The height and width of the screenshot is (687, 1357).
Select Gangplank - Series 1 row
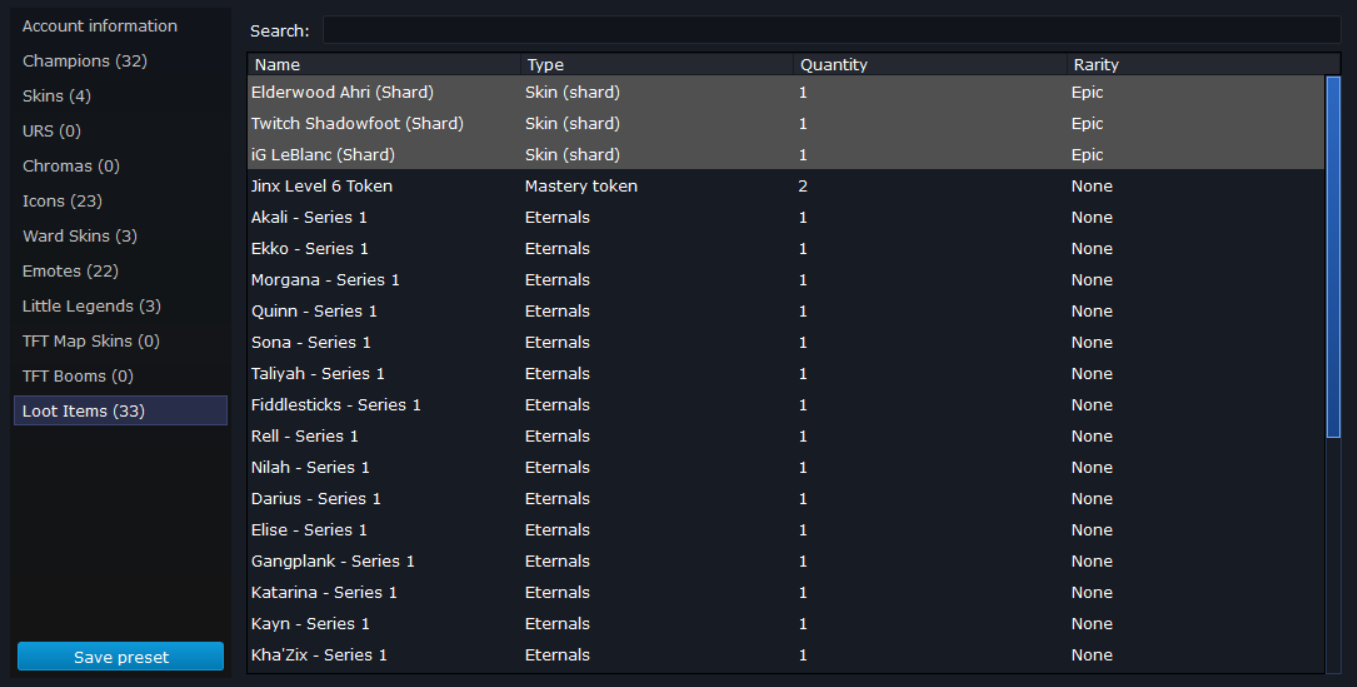[x=786, y=561]
